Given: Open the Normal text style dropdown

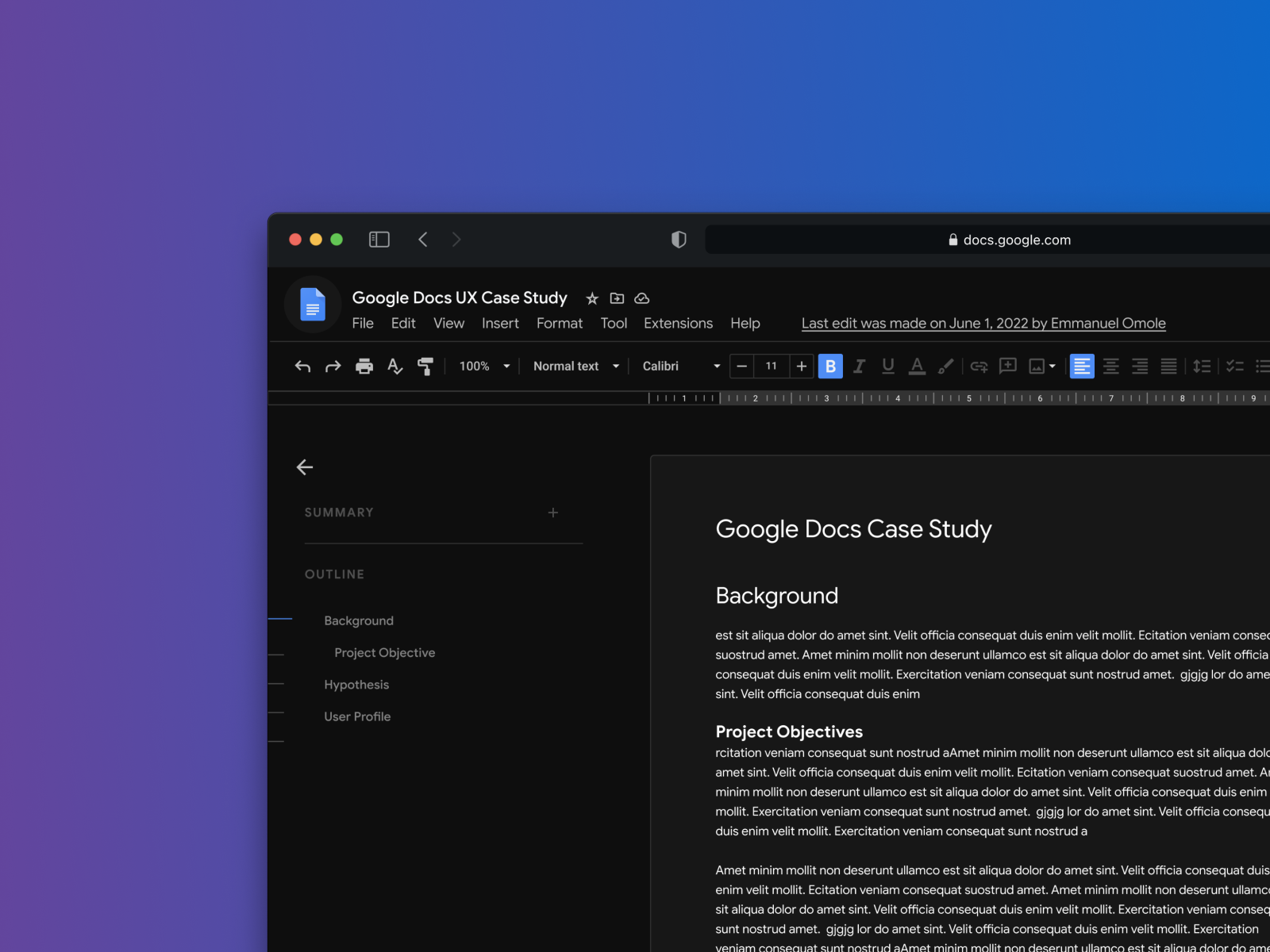Looking at the screenshot, I should coord(576,366).
